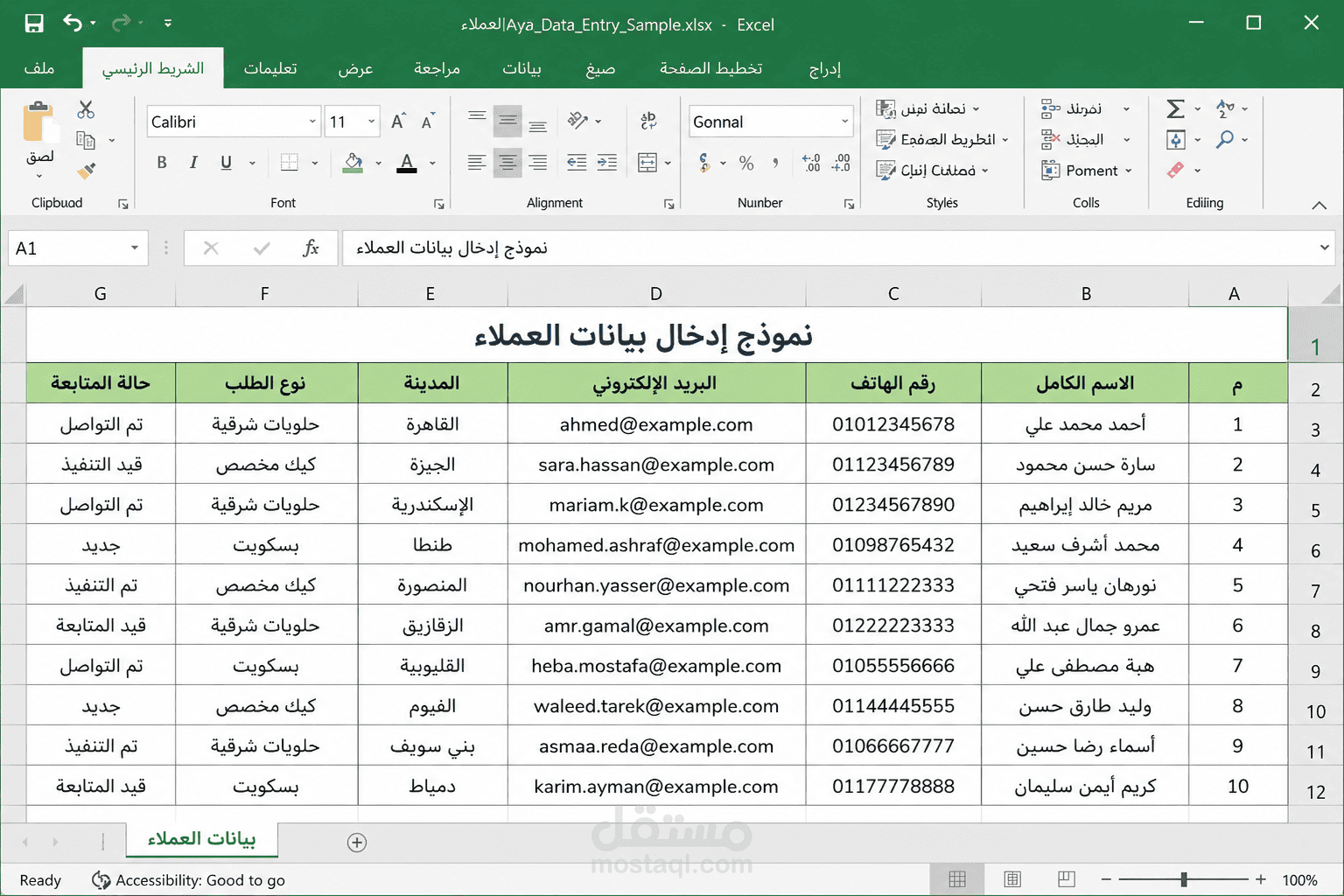Image resolution: width=1344 pixels, height=896 pixels.
Task: Click the Accounting currency format icon
Action: (x=704, y=163)
